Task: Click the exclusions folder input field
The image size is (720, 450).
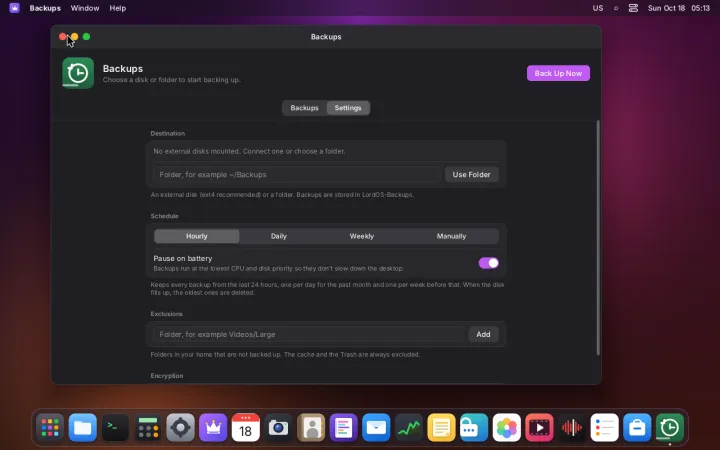Action: [x=309, y=334]
